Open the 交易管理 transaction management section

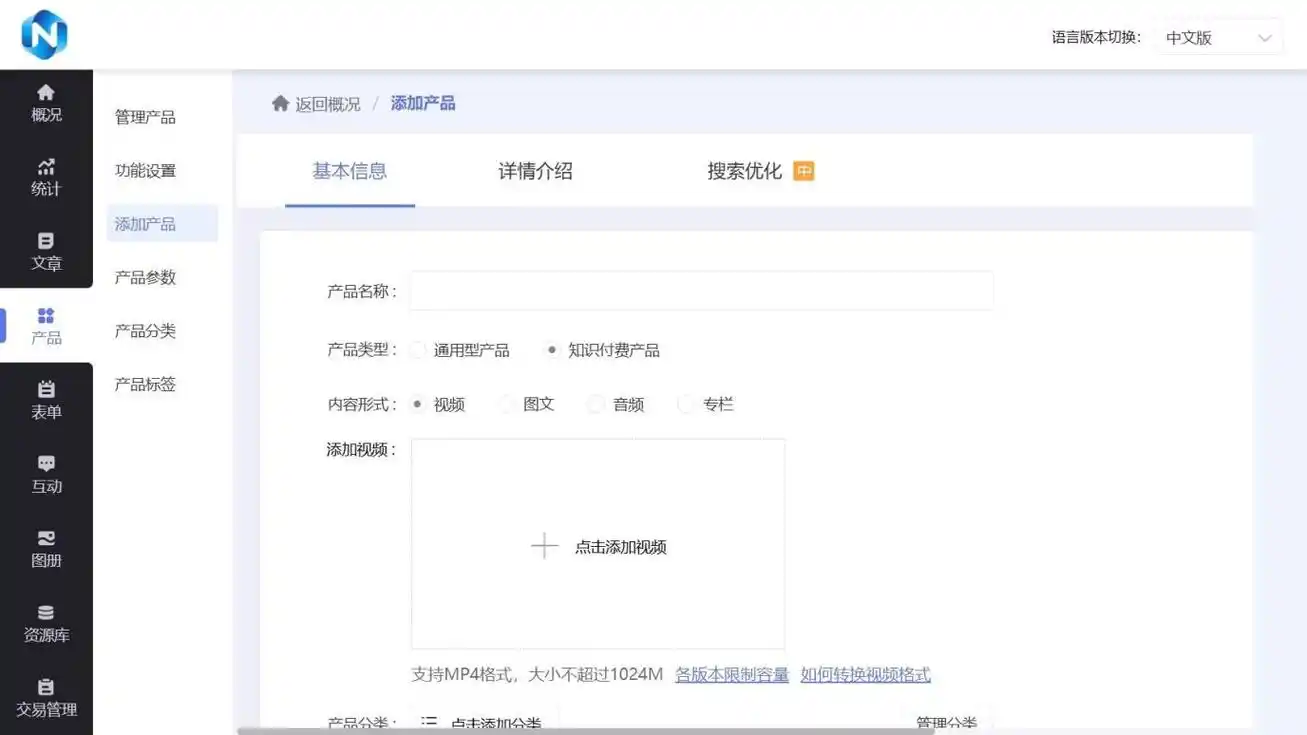(45, 698)
